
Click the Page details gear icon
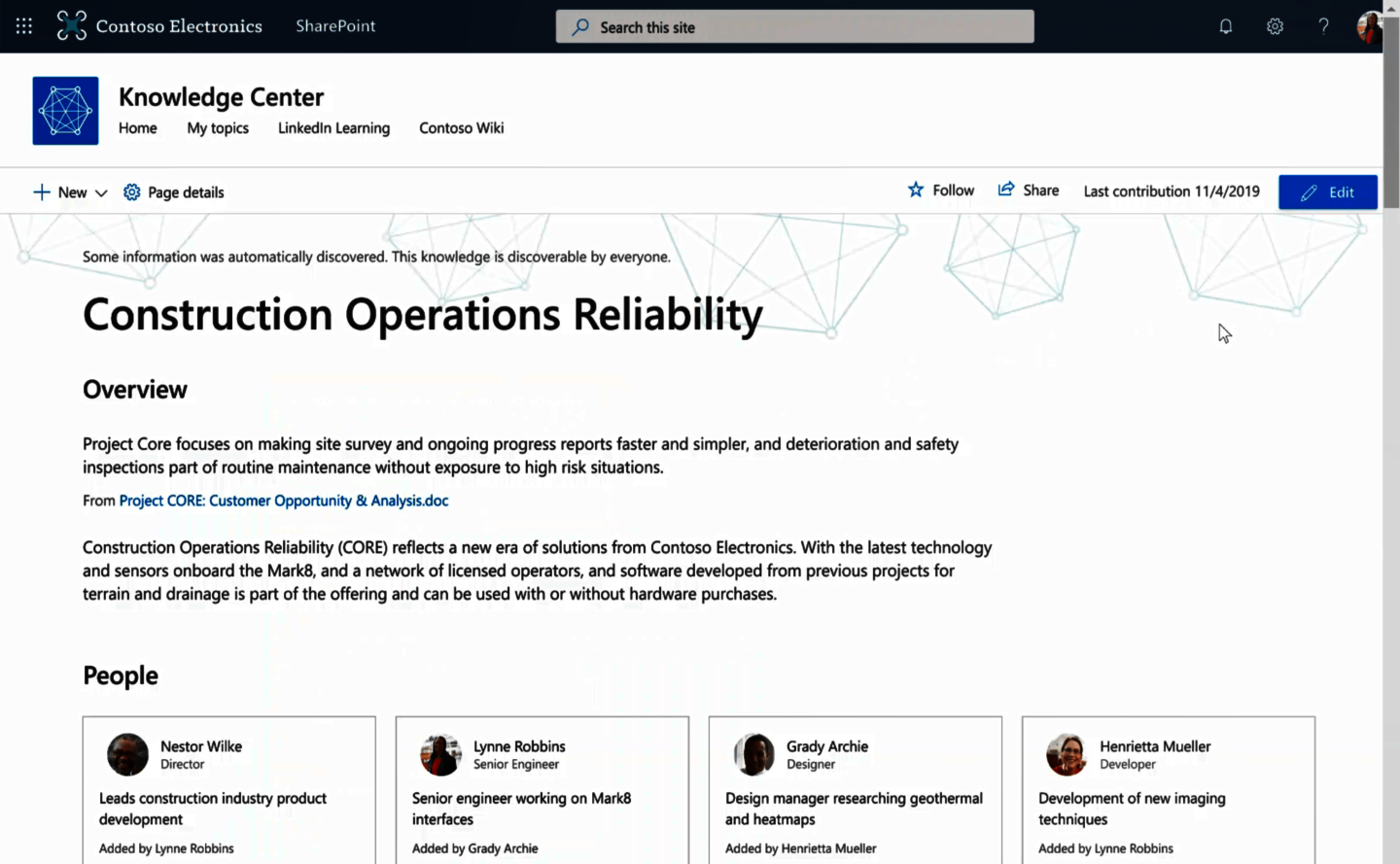point(132,192)
